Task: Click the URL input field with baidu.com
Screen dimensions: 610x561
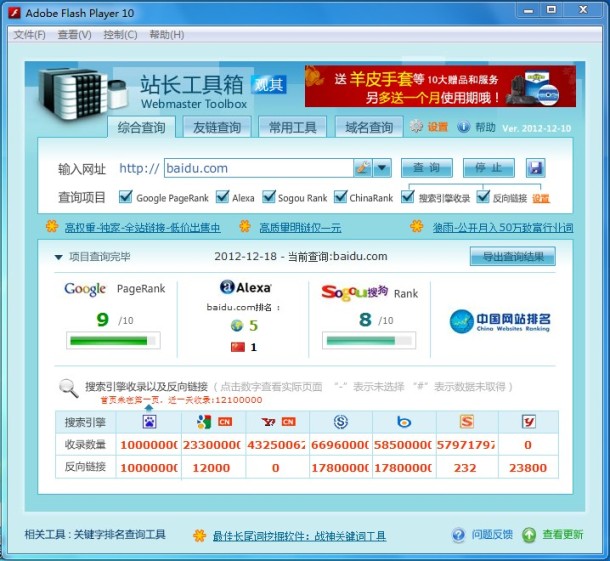Action: 259,168
